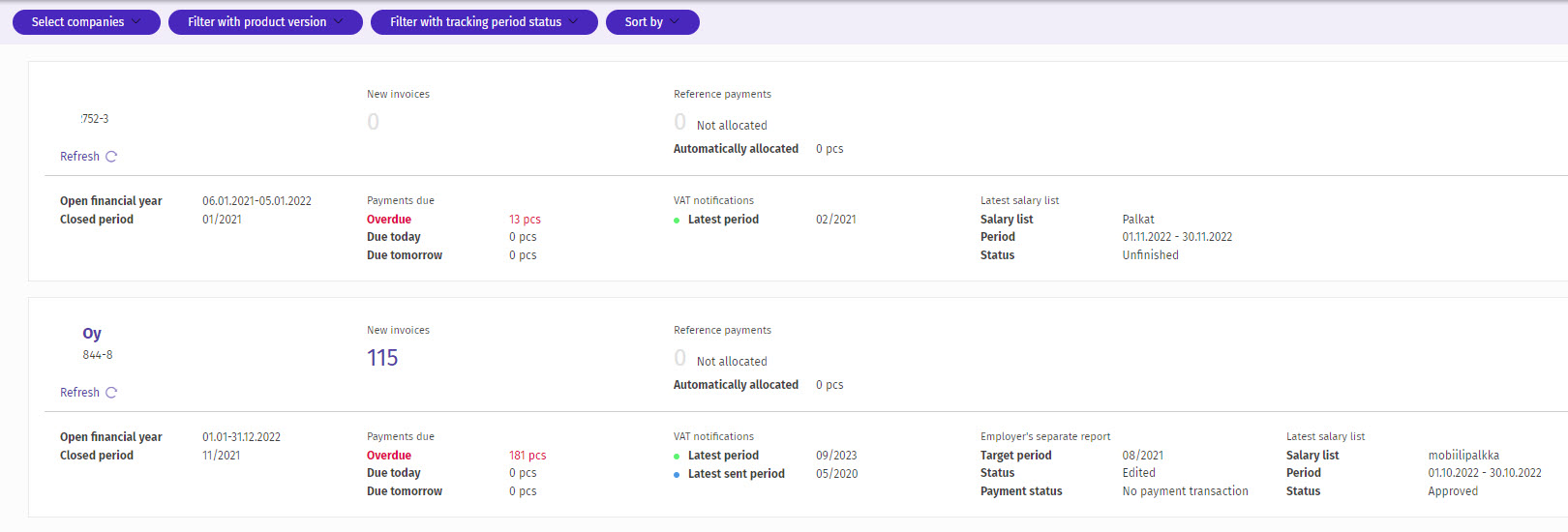The height and width of the screenshot is (532, 1568).
Task: Click refresh icon for company 844-8
Action: [x=111, y=393]
